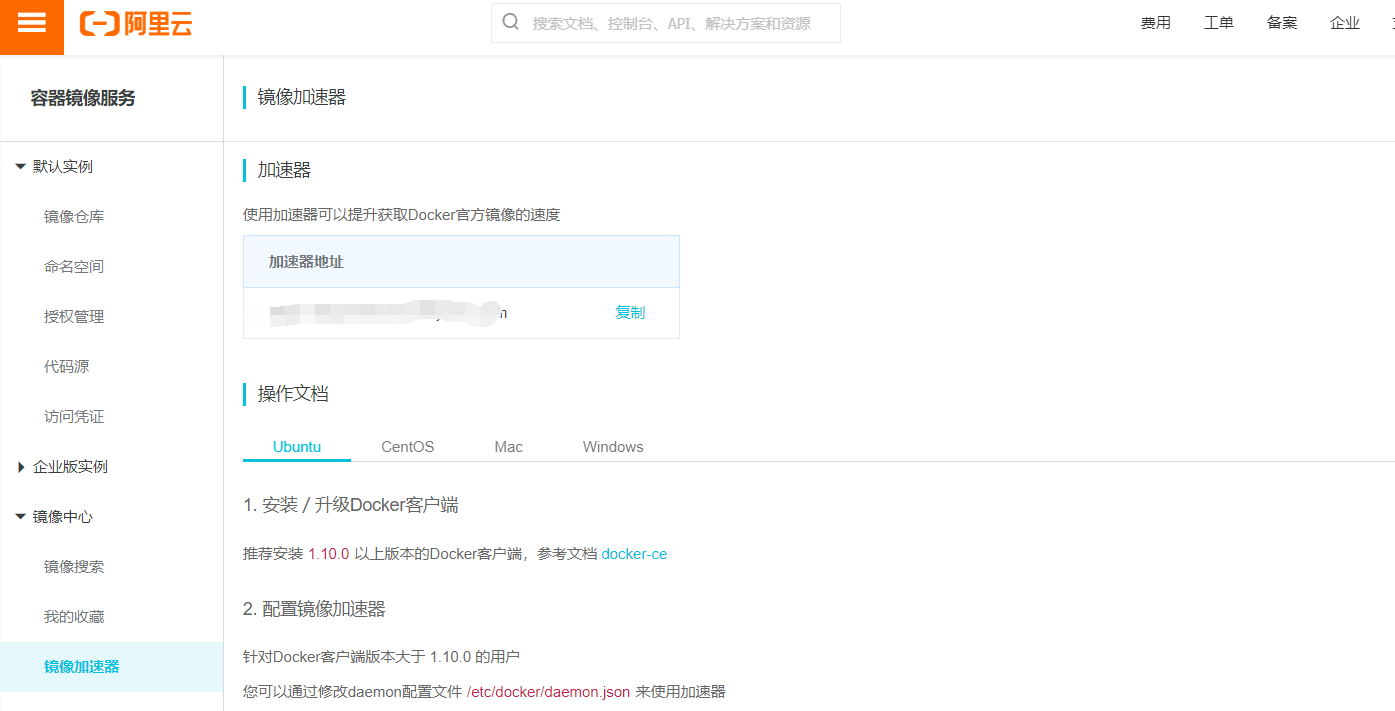Click the Alibaba Cloud logo
Viewport: 1395px width, 711px height.
(136, 24)
